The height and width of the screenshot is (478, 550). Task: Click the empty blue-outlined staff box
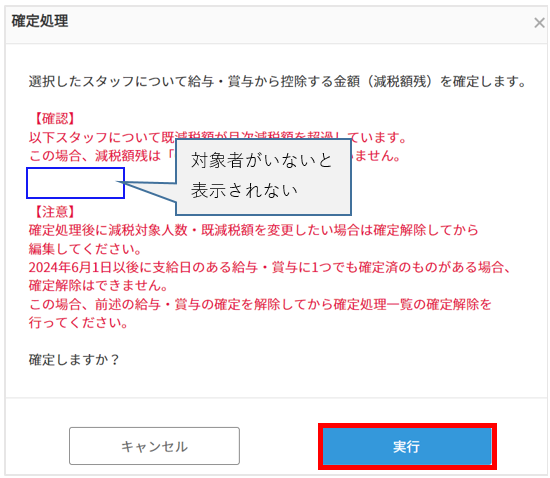pyautogui.click(x=75, y=183)
